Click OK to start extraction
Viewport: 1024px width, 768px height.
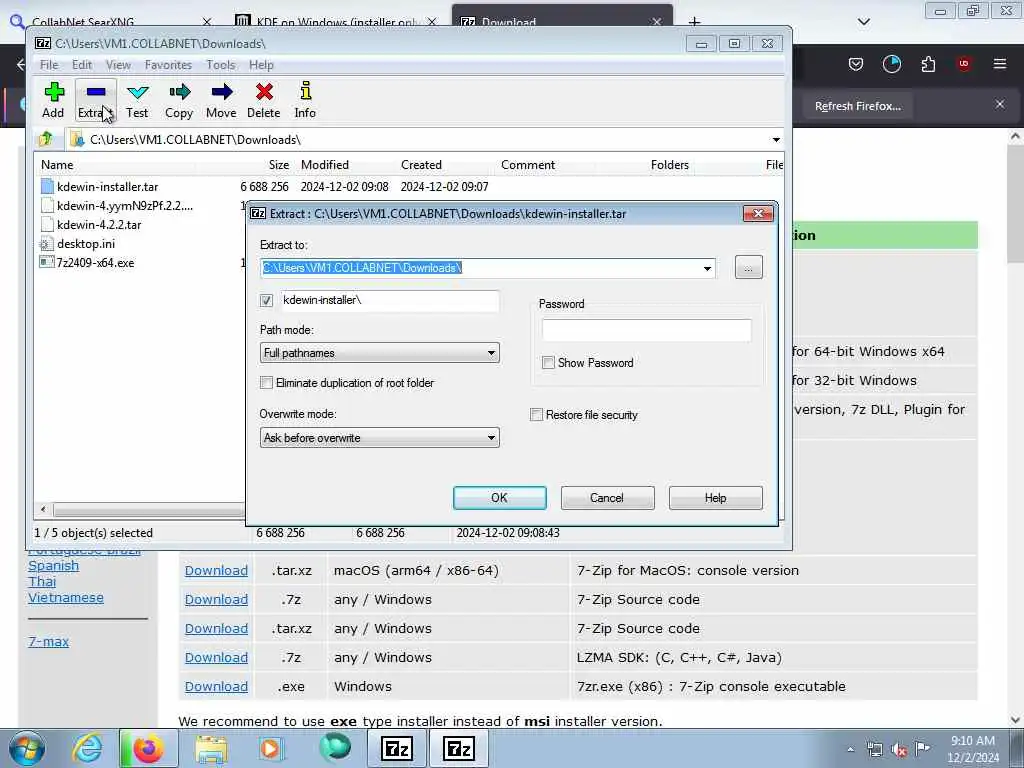(x=500, y=498)
